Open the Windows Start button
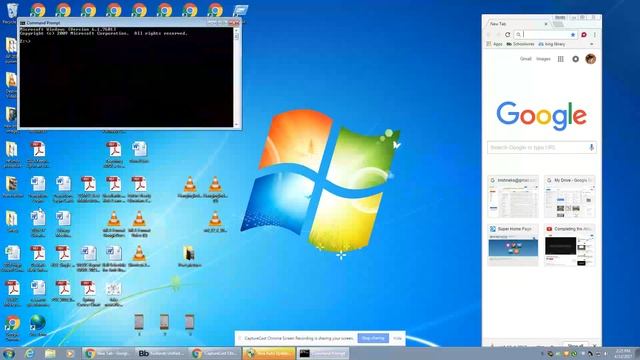This screenshot has width=640, height=360. pyautogui.click(x=9, y=353)
